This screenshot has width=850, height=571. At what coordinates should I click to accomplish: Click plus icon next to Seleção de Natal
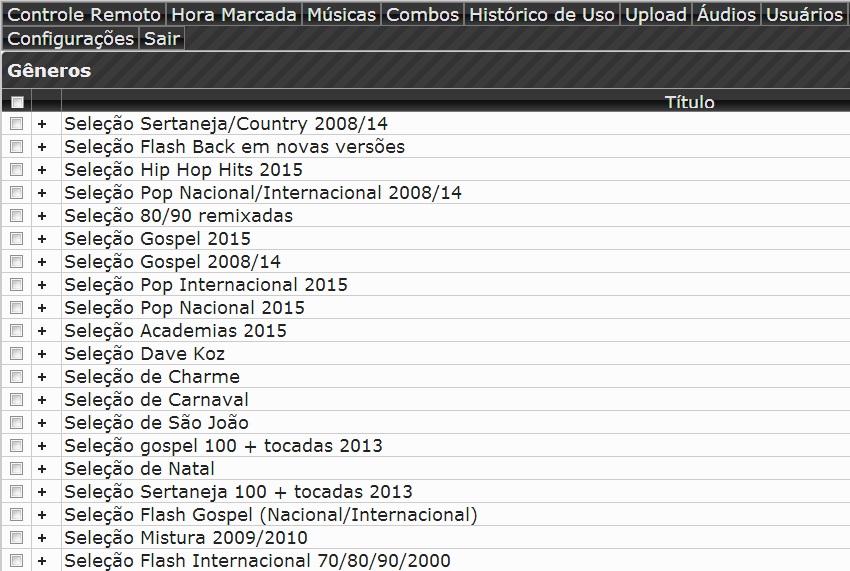[x=42, y=469]
